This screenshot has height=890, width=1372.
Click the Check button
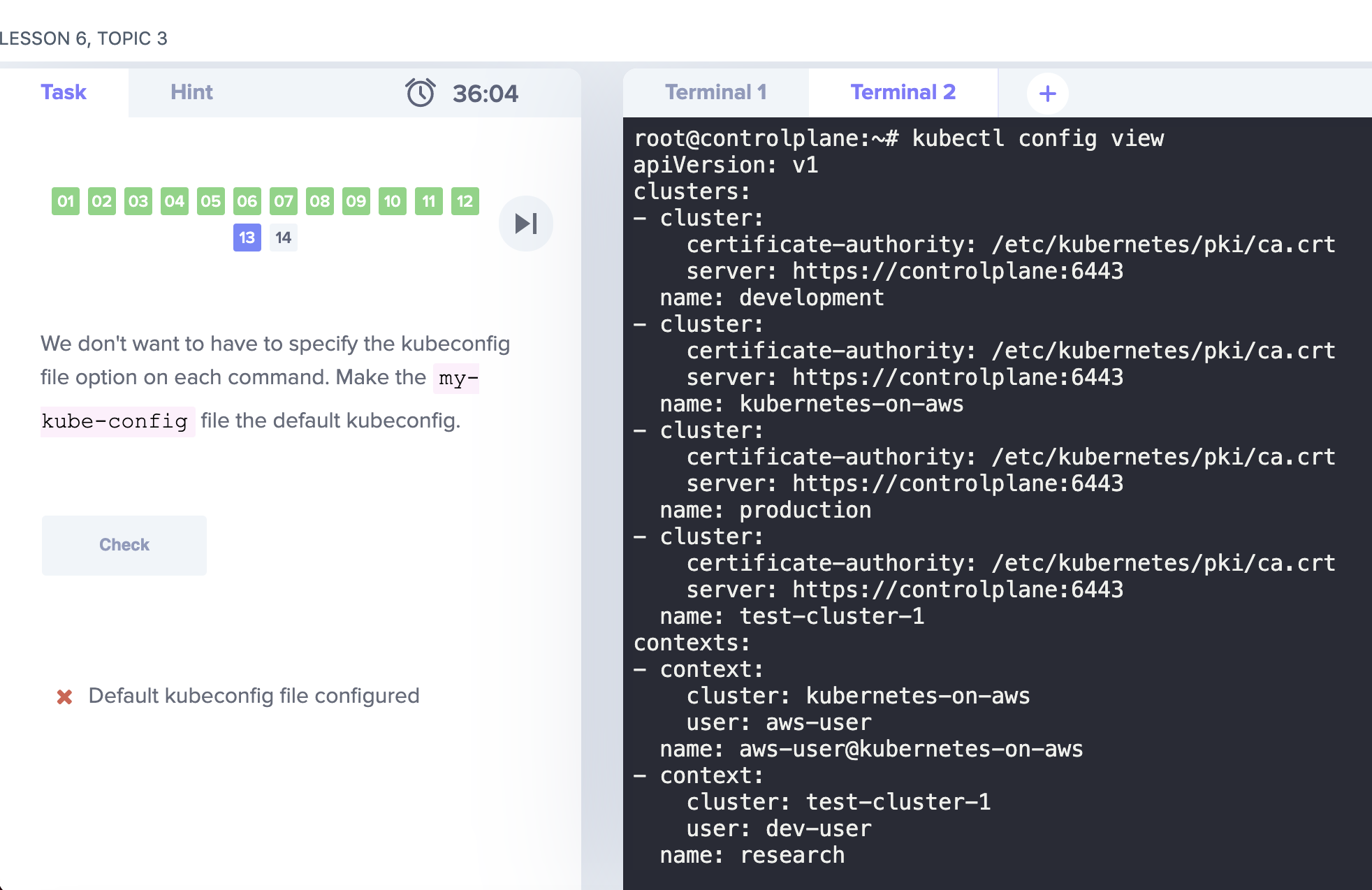point(124,545)
